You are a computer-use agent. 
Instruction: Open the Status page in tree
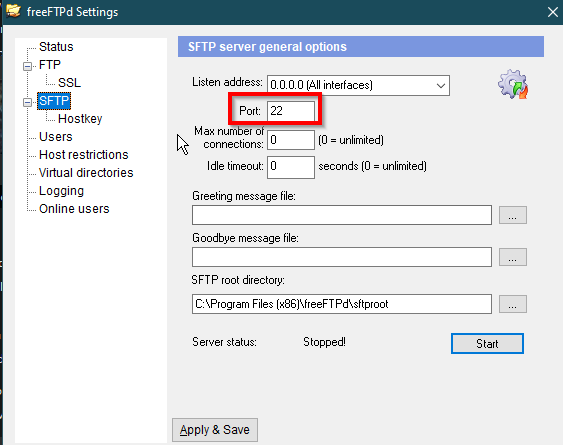(56, 47)
